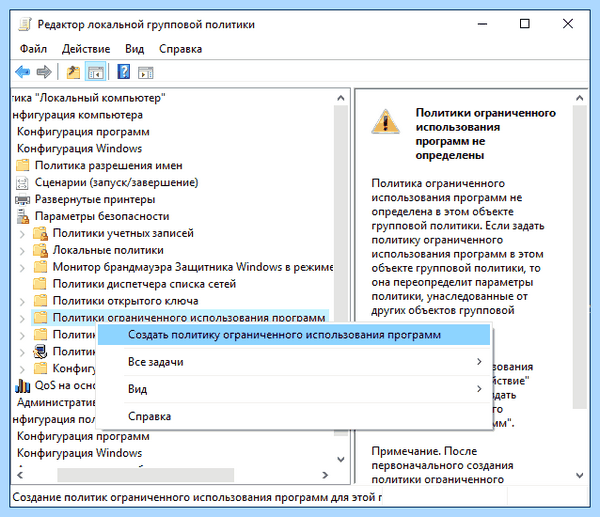The image size is (600, 517).
Task: Select Политика разрешения имен tree item
Action: (109, 165)
